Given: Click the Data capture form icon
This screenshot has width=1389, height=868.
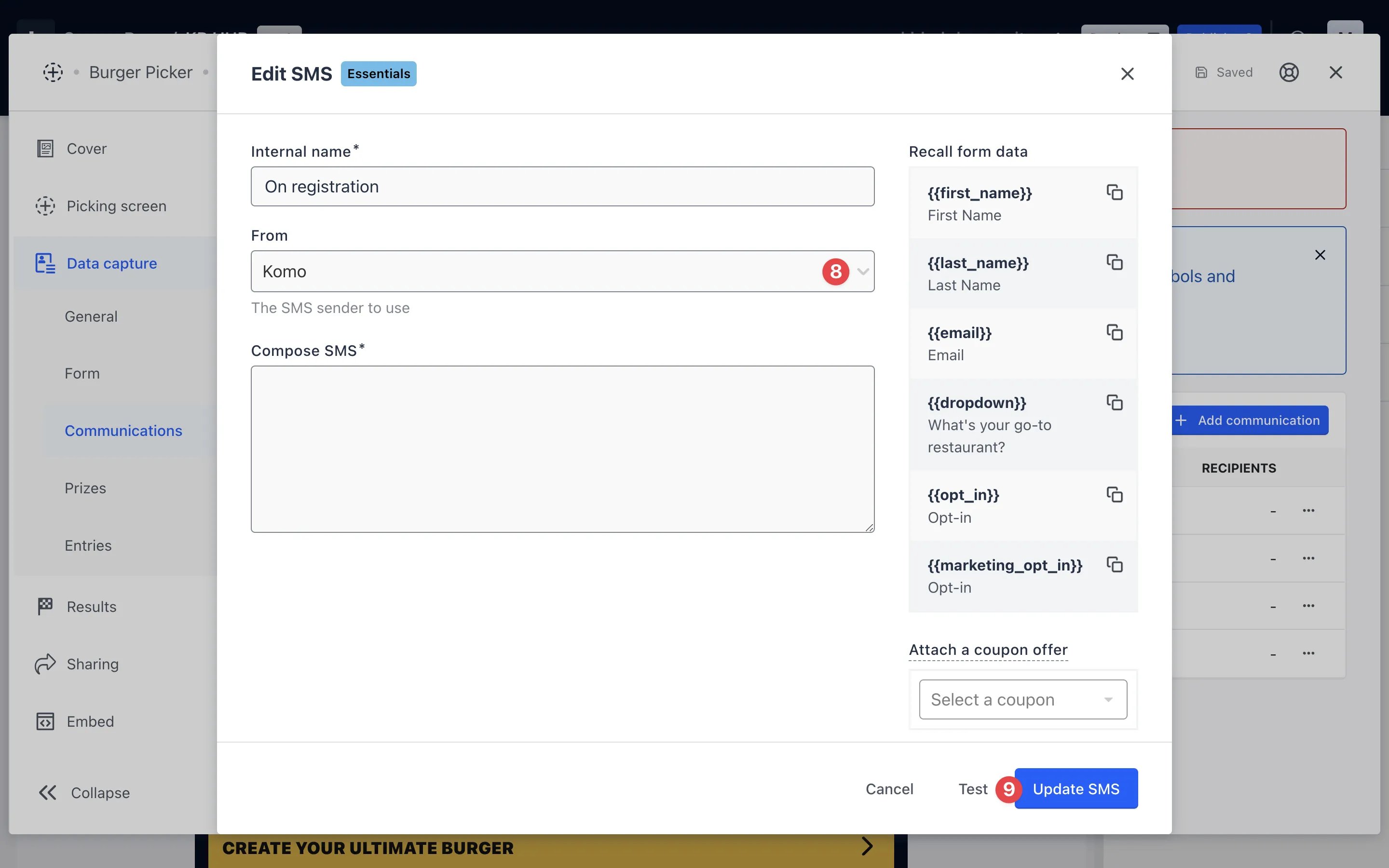Looking at the screenshot, I should [x=45, y=263].
